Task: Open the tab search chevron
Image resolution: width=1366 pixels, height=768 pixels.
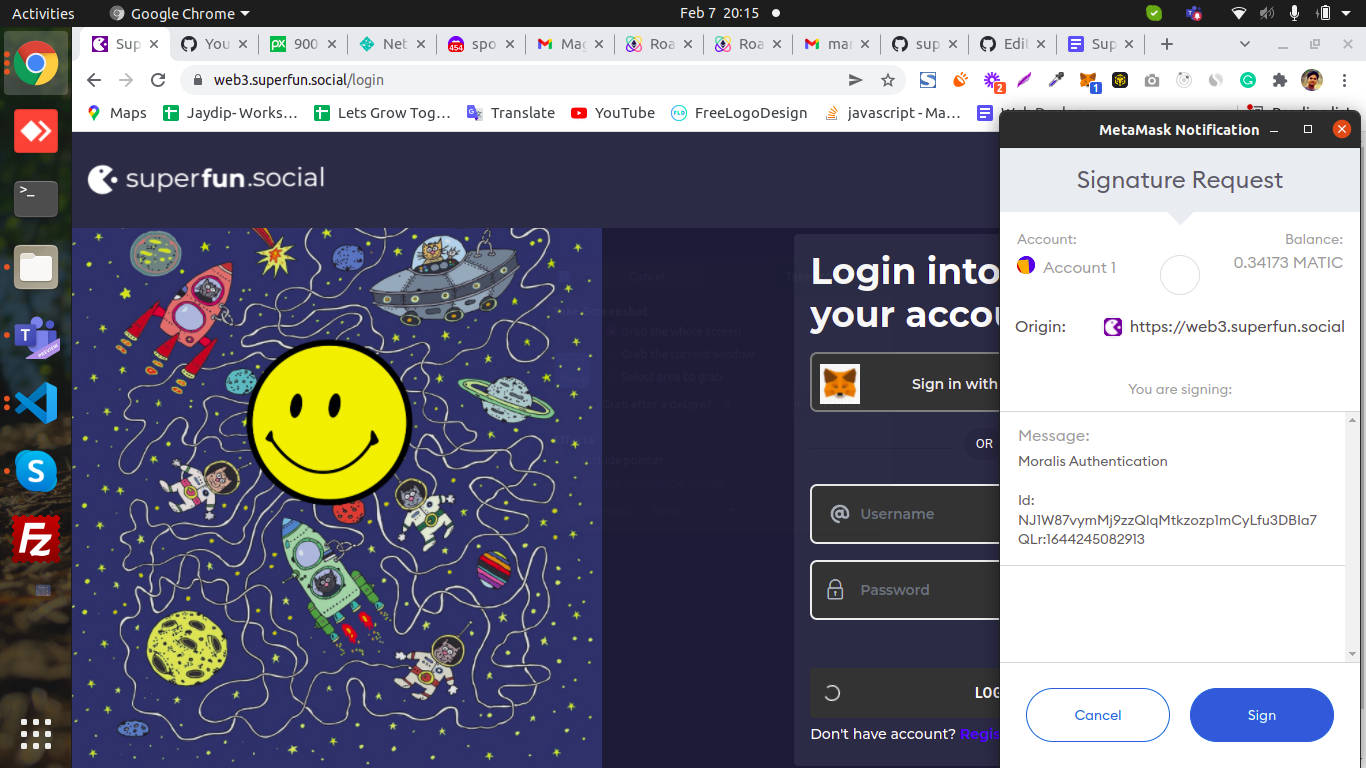Action: pos(1245,44)
